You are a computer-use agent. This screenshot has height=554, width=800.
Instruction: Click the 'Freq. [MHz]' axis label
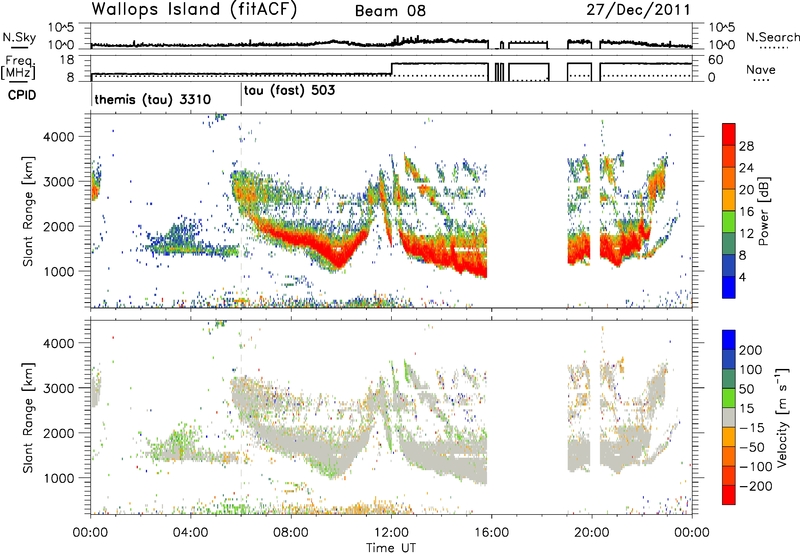[18, 68]
